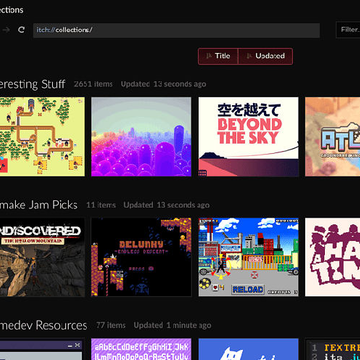Viewport: 360px width, 360px height.
Task: Focus the itch://collections/ address bar
Action: (176, 30)
